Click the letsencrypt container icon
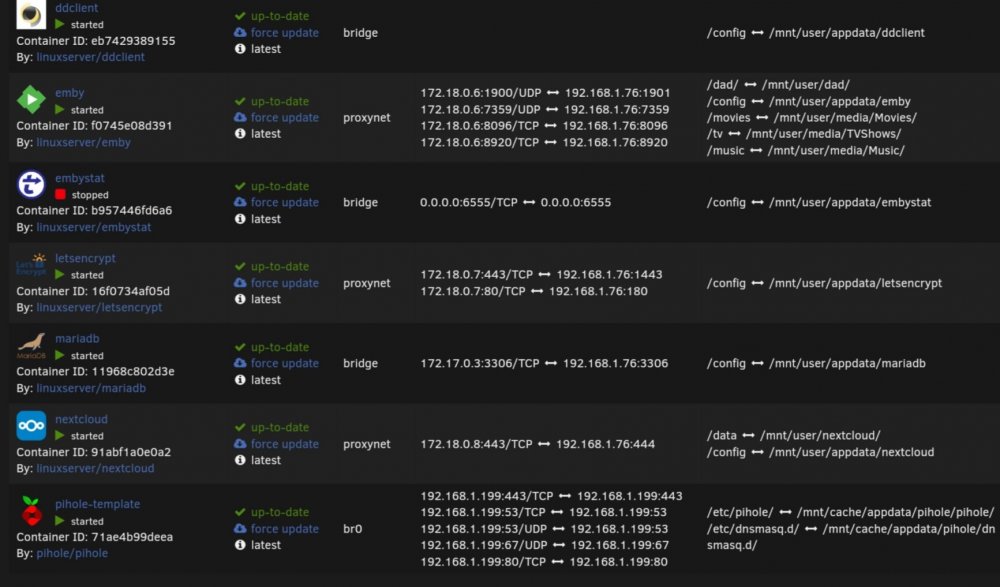1000x587 pixels. click(31, 265)
